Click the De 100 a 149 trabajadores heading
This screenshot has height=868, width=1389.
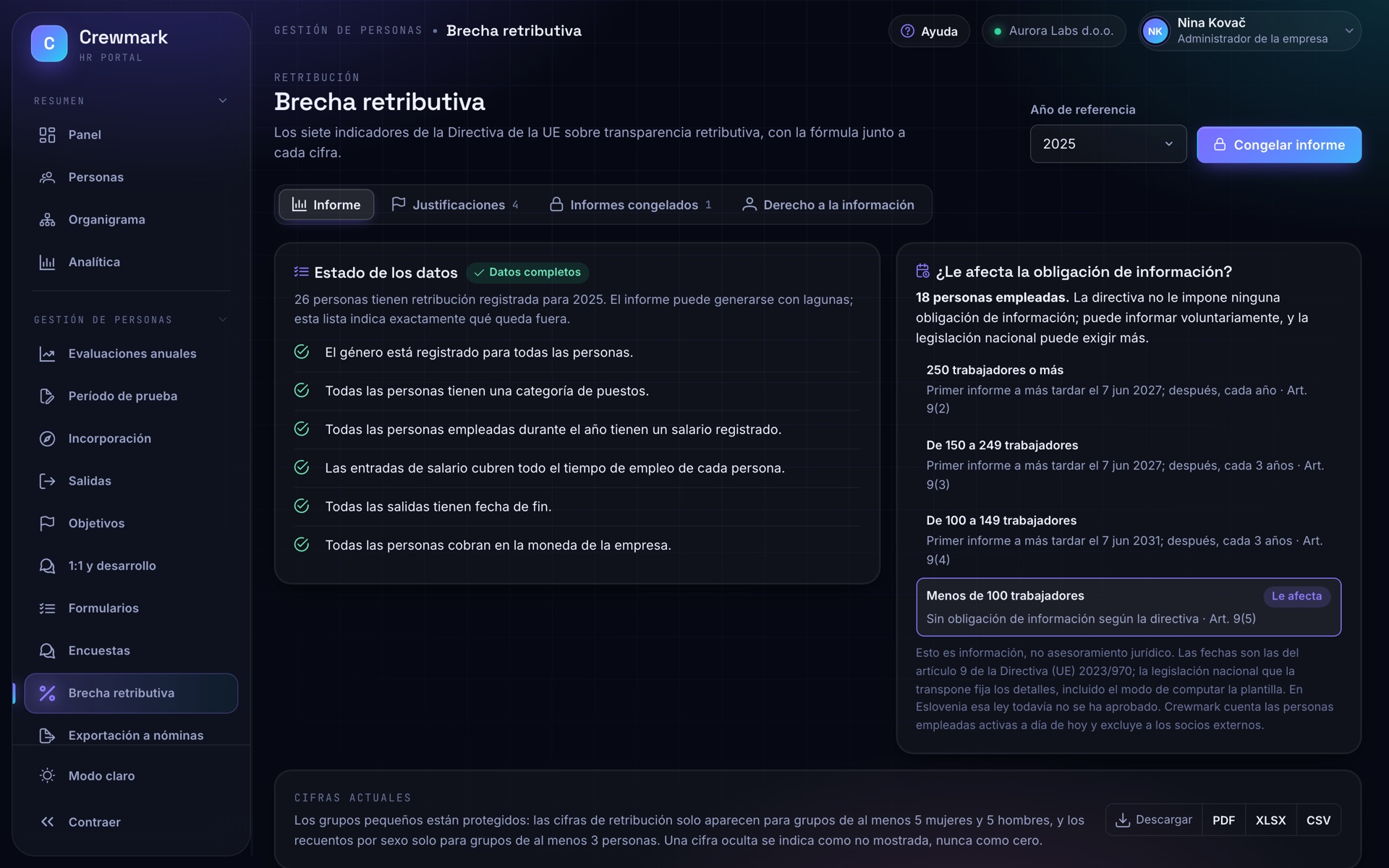[x=1001, y=521]
